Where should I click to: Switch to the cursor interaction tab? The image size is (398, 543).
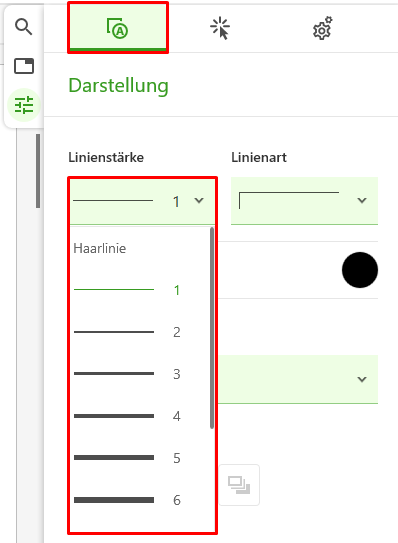pyautogui.click(x=220, y=28)
